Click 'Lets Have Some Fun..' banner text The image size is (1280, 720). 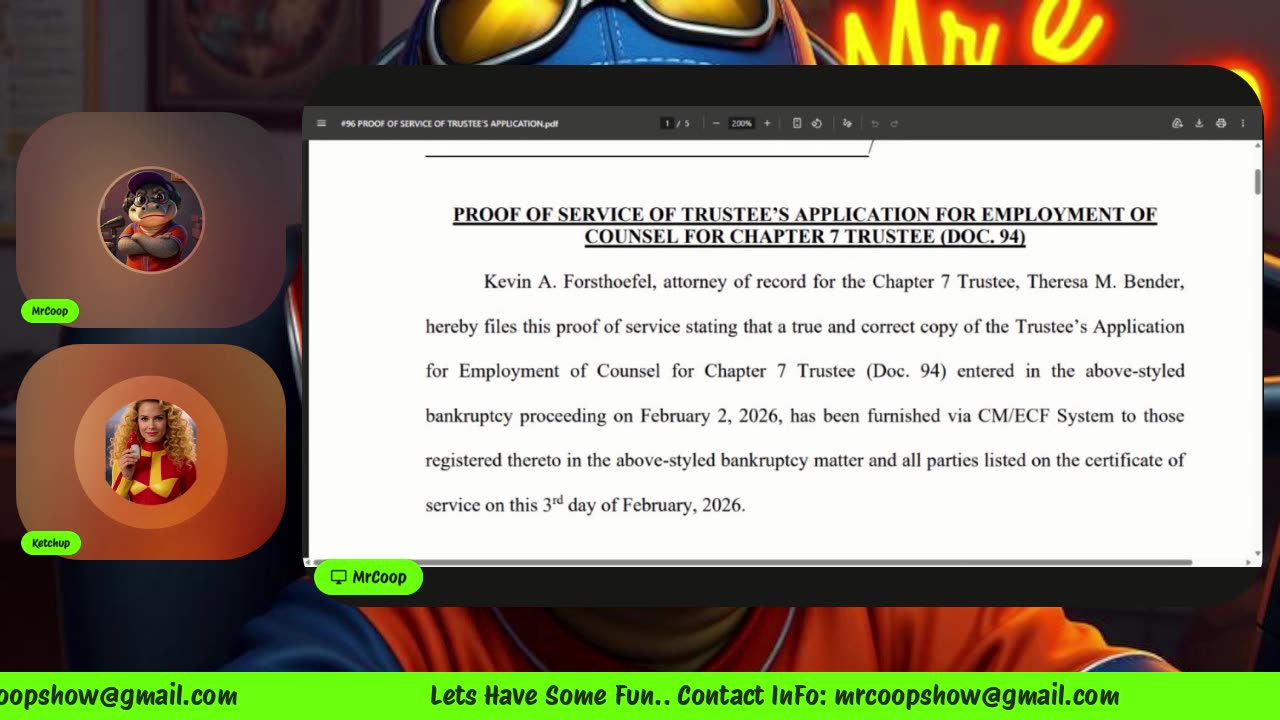tap(549, 696)
